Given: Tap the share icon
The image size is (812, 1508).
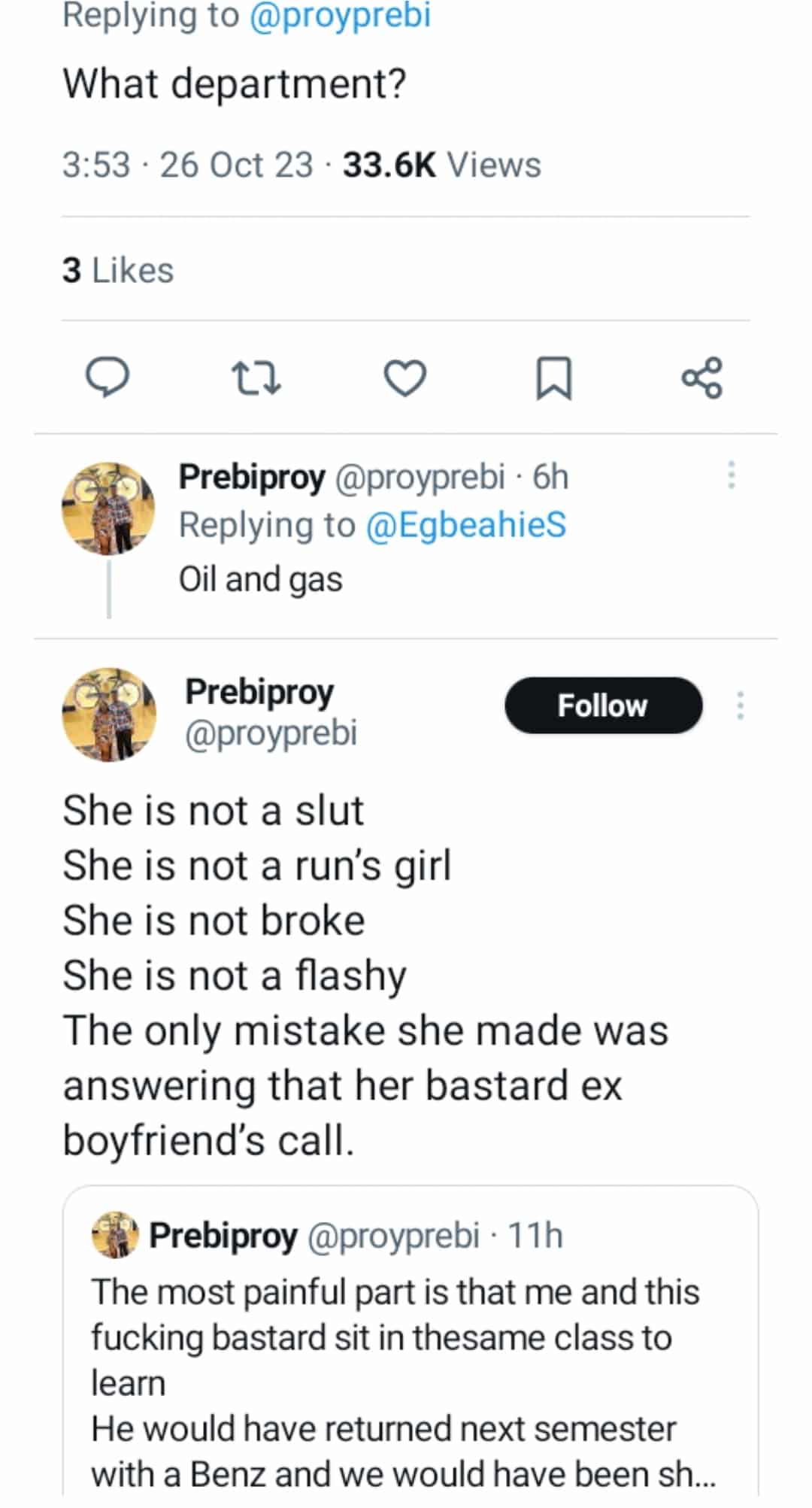Looking at the screenshot, I should click(x=701, y=378).
